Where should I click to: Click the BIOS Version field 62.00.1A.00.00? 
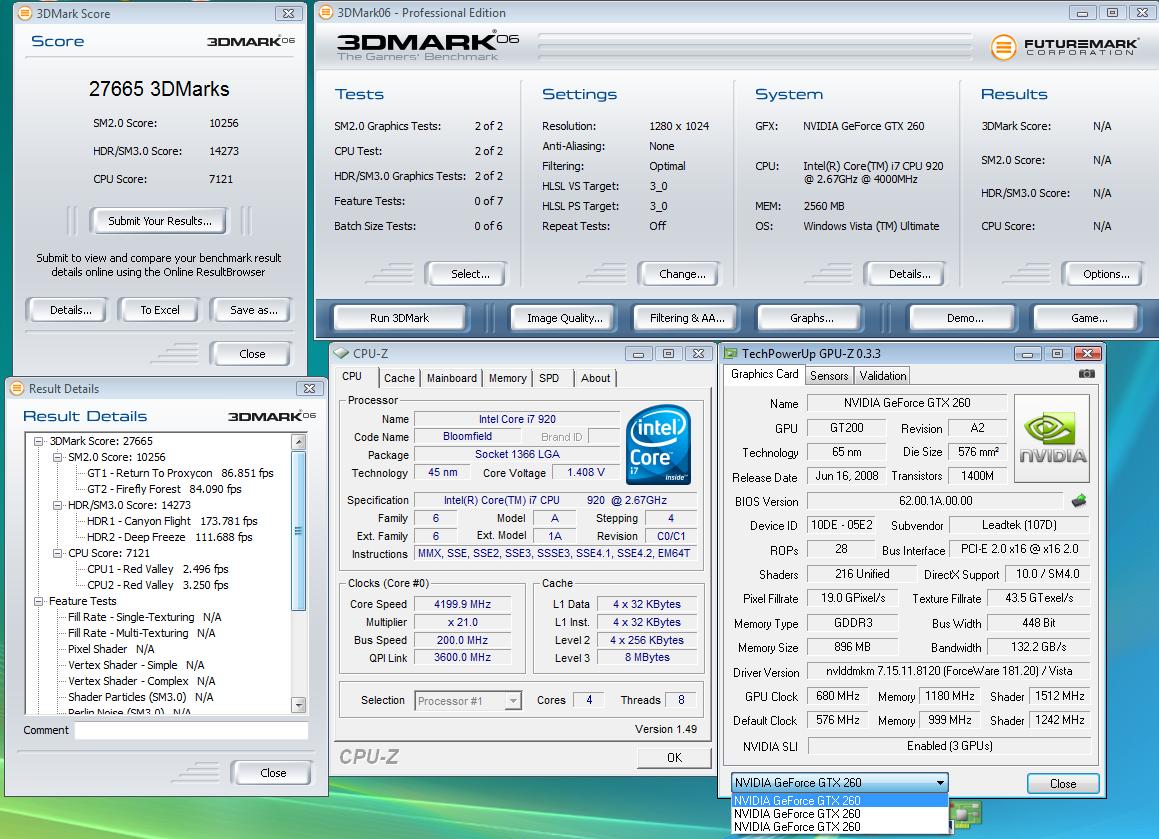click(935, 501)
